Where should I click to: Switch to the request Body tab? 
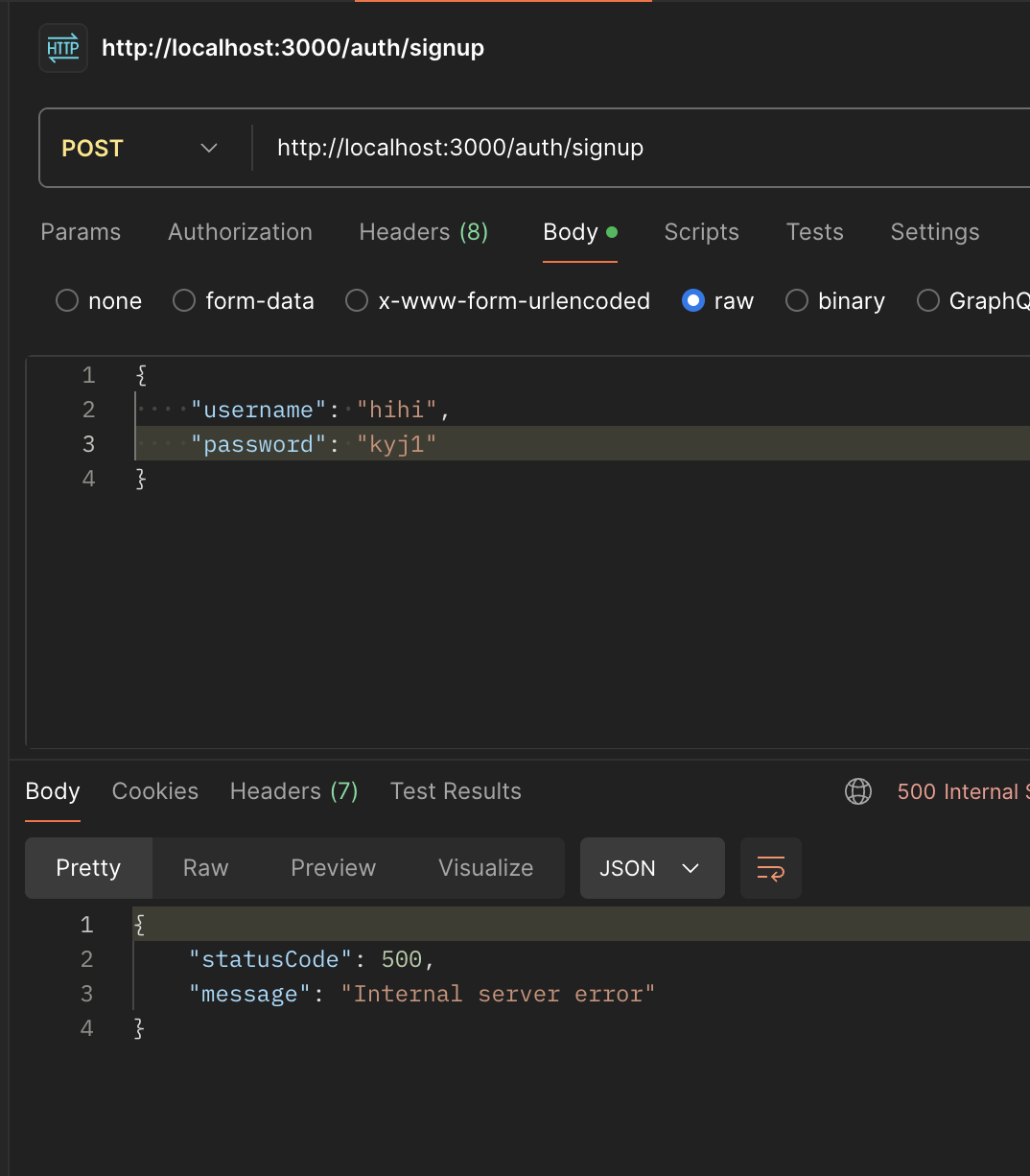click(x=580, y=232)
